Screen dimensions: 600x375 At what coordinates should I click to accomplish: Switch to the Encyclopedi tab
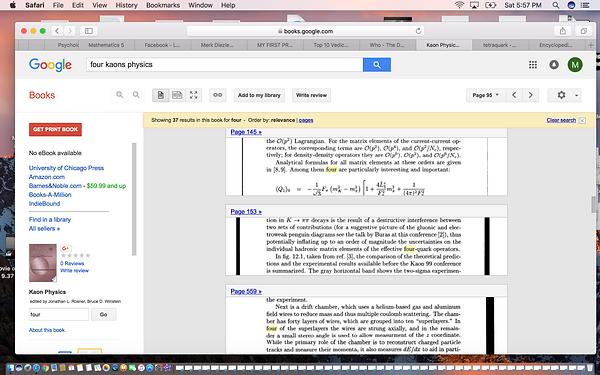[x=556, y=45]
